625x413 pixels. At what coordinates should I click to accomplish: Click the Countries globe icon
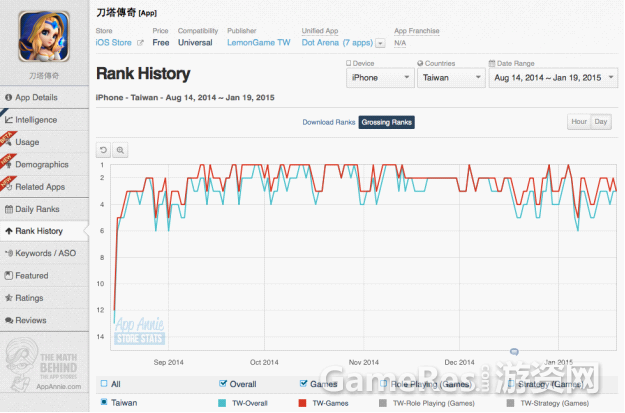pyautogui.click(x=420, y=63)
